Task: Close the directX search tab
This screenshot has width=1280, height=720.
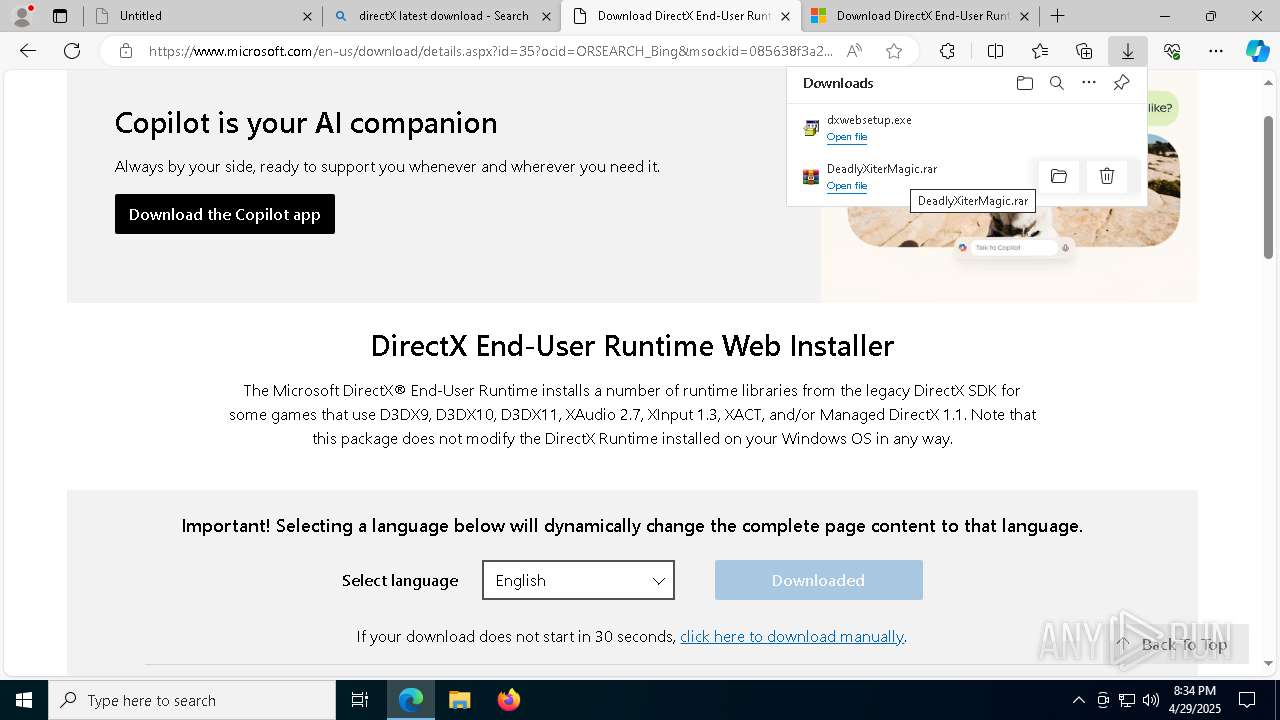Action: 546,16
